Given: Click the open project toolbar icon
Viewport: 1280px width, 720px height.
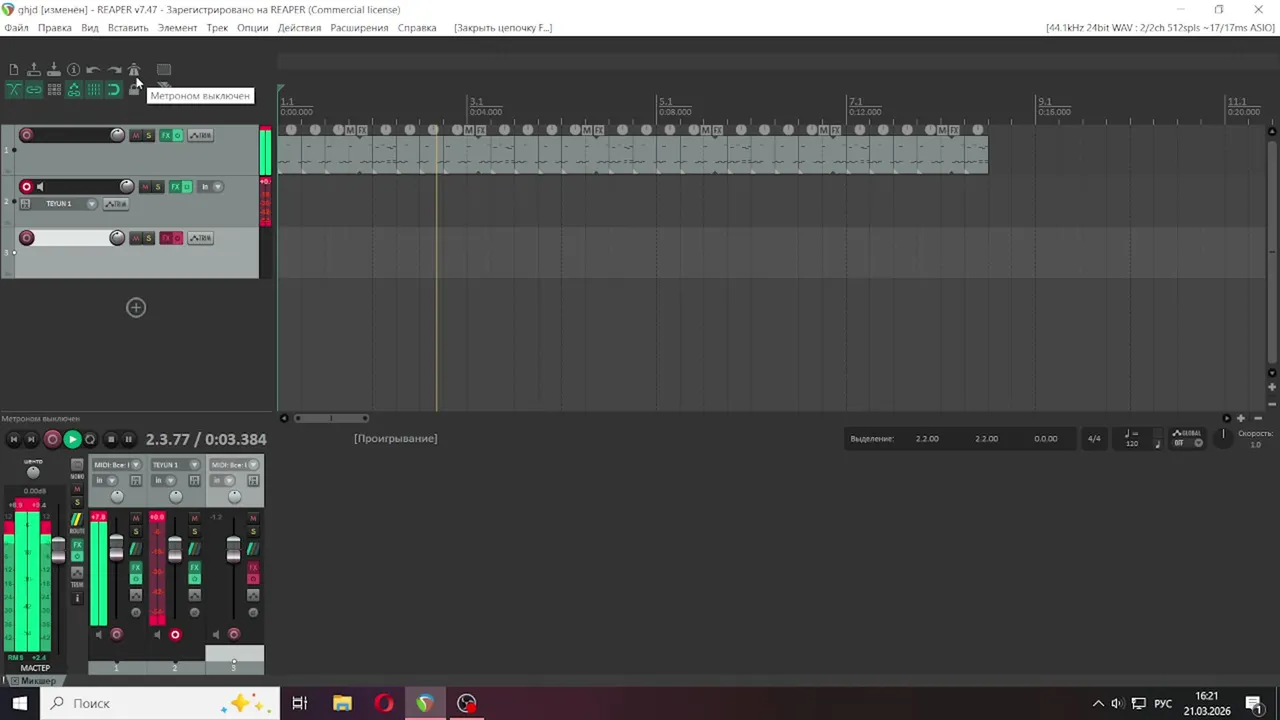Looking at the screenshot, I should coord(34,70).
